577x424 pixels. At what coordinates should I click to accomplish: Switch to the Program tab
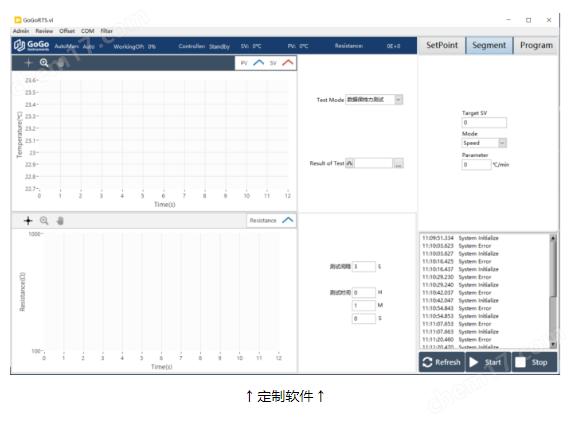(x=536, y=45)
